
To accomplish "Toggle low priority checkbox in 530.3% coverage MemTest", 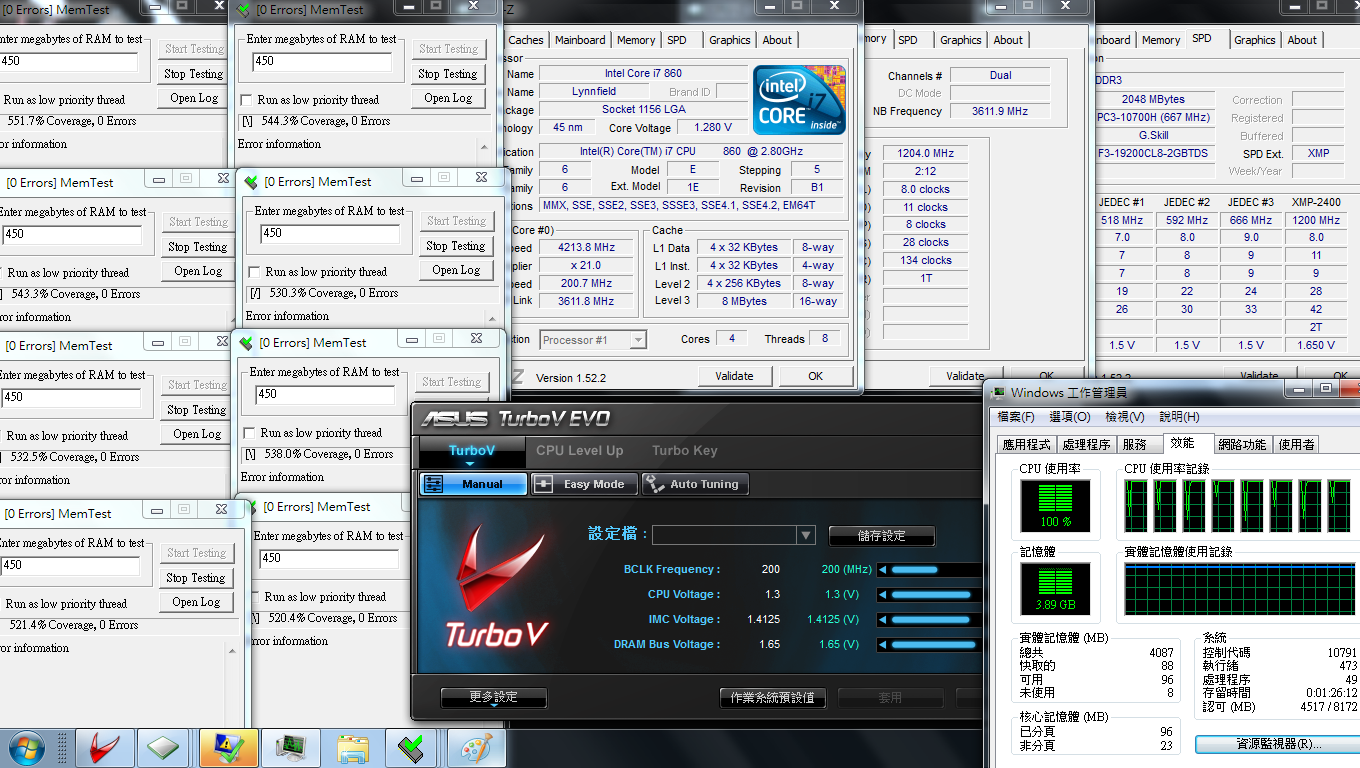I will [254, 272].
